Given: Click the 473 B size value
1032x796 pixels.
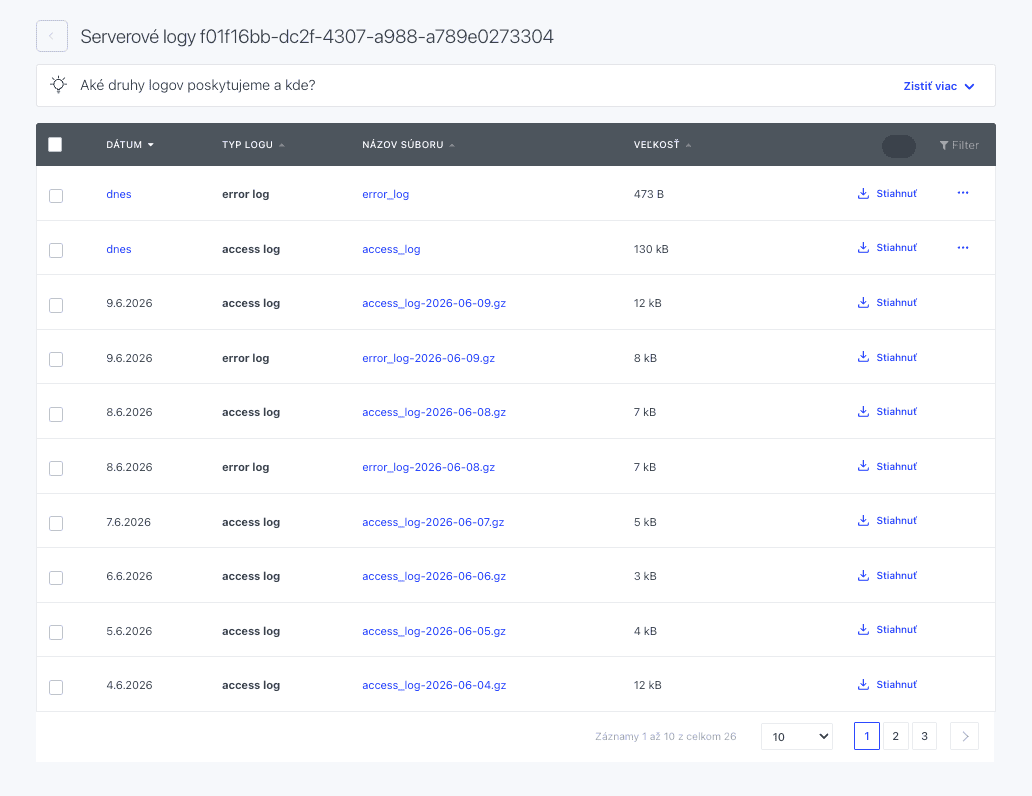Looking at the screenshot, I should click(649, 194).
